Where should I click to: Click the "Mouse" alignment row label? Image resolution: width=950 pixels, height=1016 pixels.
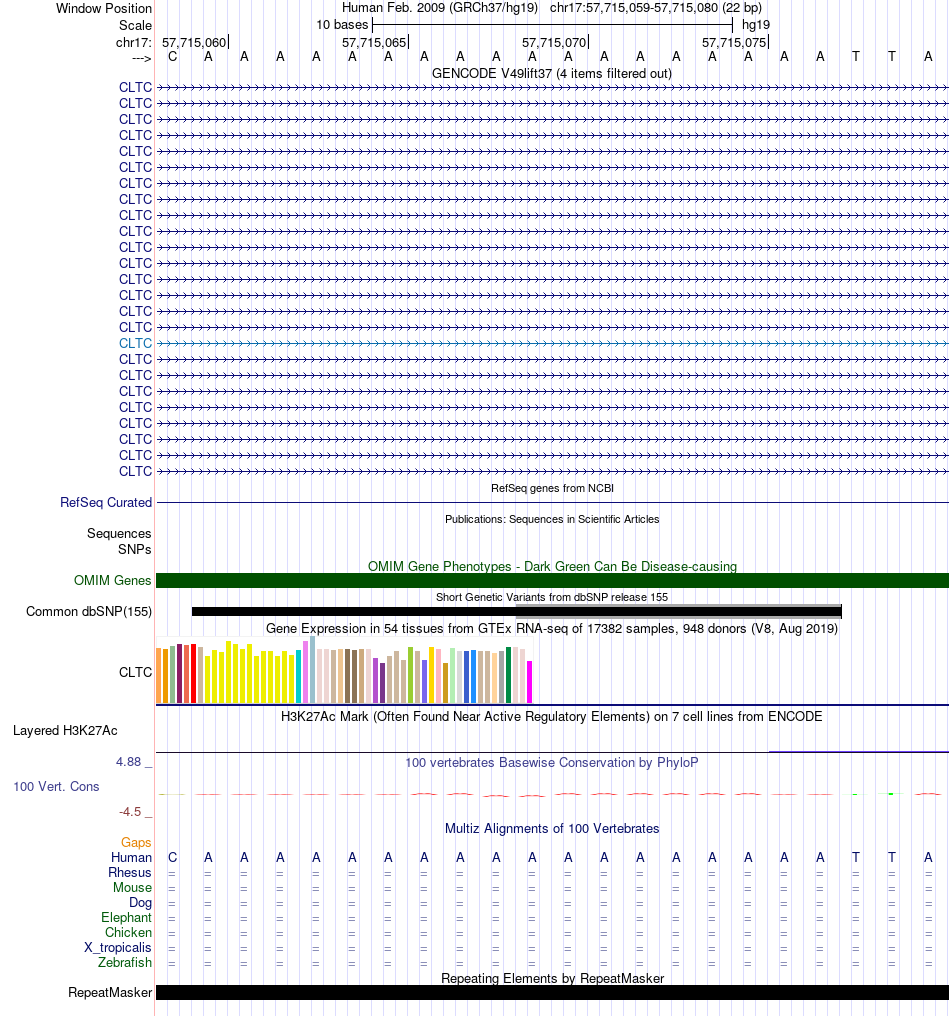[132, 888]
